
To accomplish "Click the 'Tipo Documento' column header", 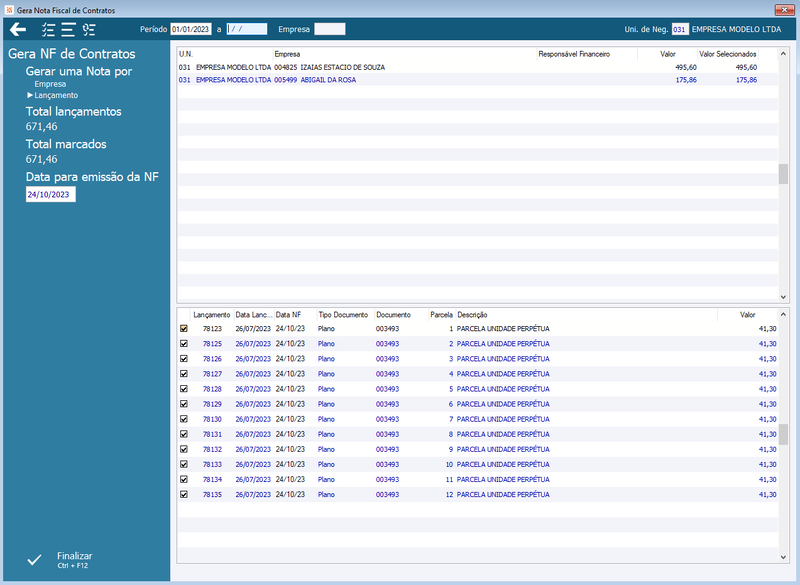I will (343, 315).
